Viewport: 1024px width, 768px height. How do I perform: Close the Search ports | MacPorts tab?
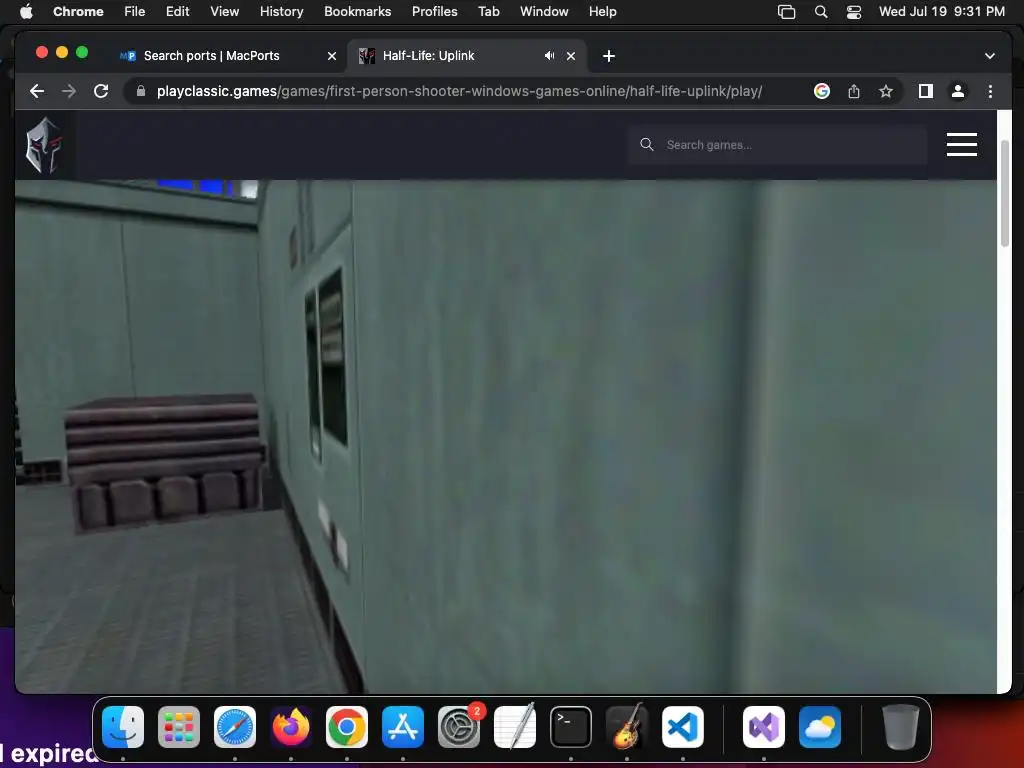coord(332,56)
